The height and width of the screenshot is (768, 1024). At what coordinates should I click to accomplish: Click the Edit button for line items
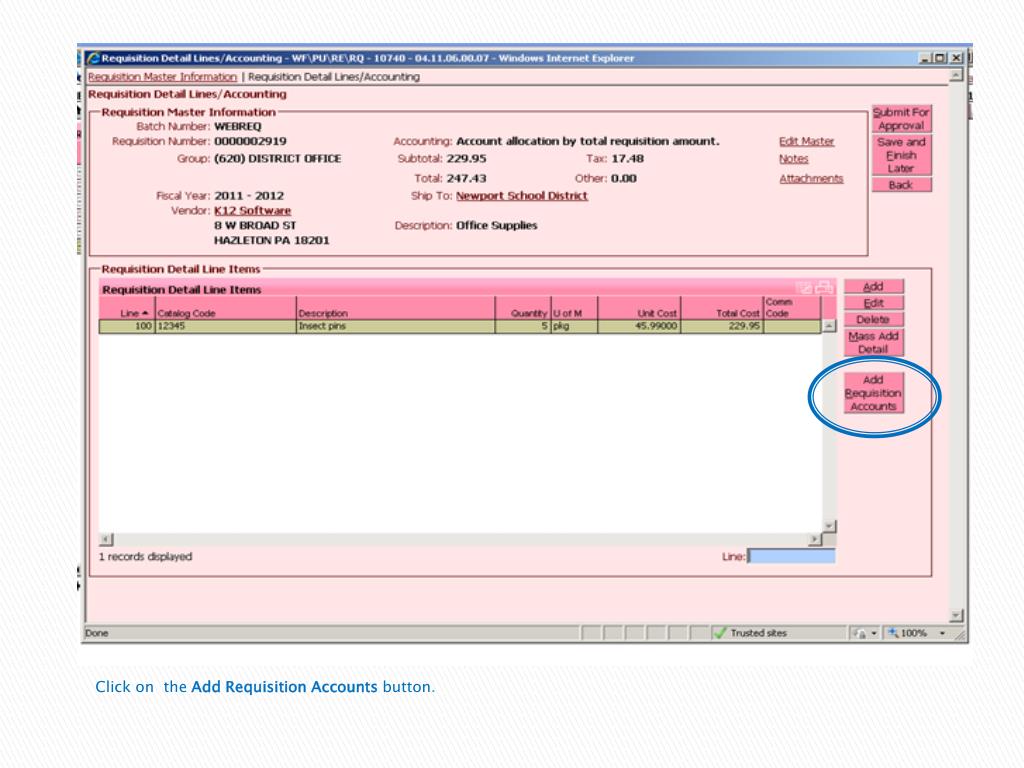(x=873, y=303)
